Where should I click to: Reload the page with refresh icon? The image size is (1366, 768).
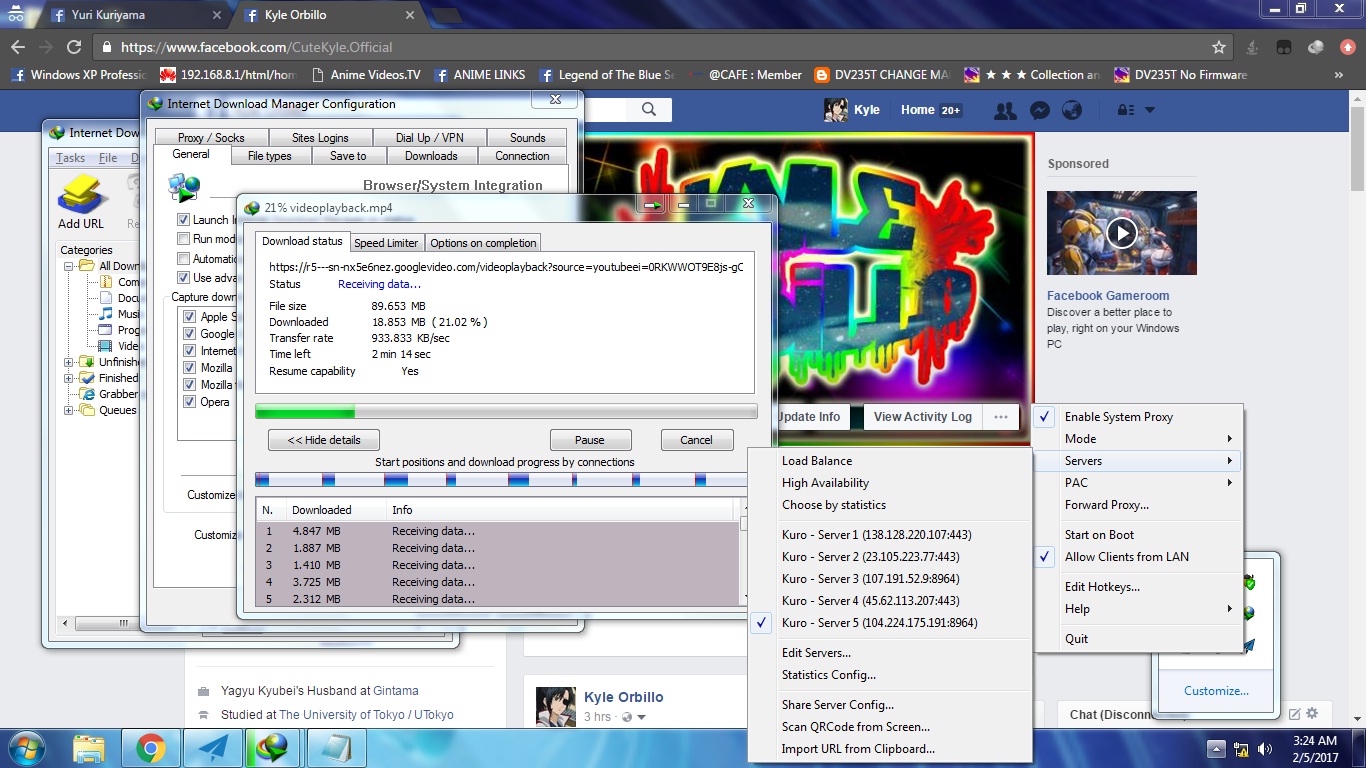pyautogui.click(x=74, y=47)
